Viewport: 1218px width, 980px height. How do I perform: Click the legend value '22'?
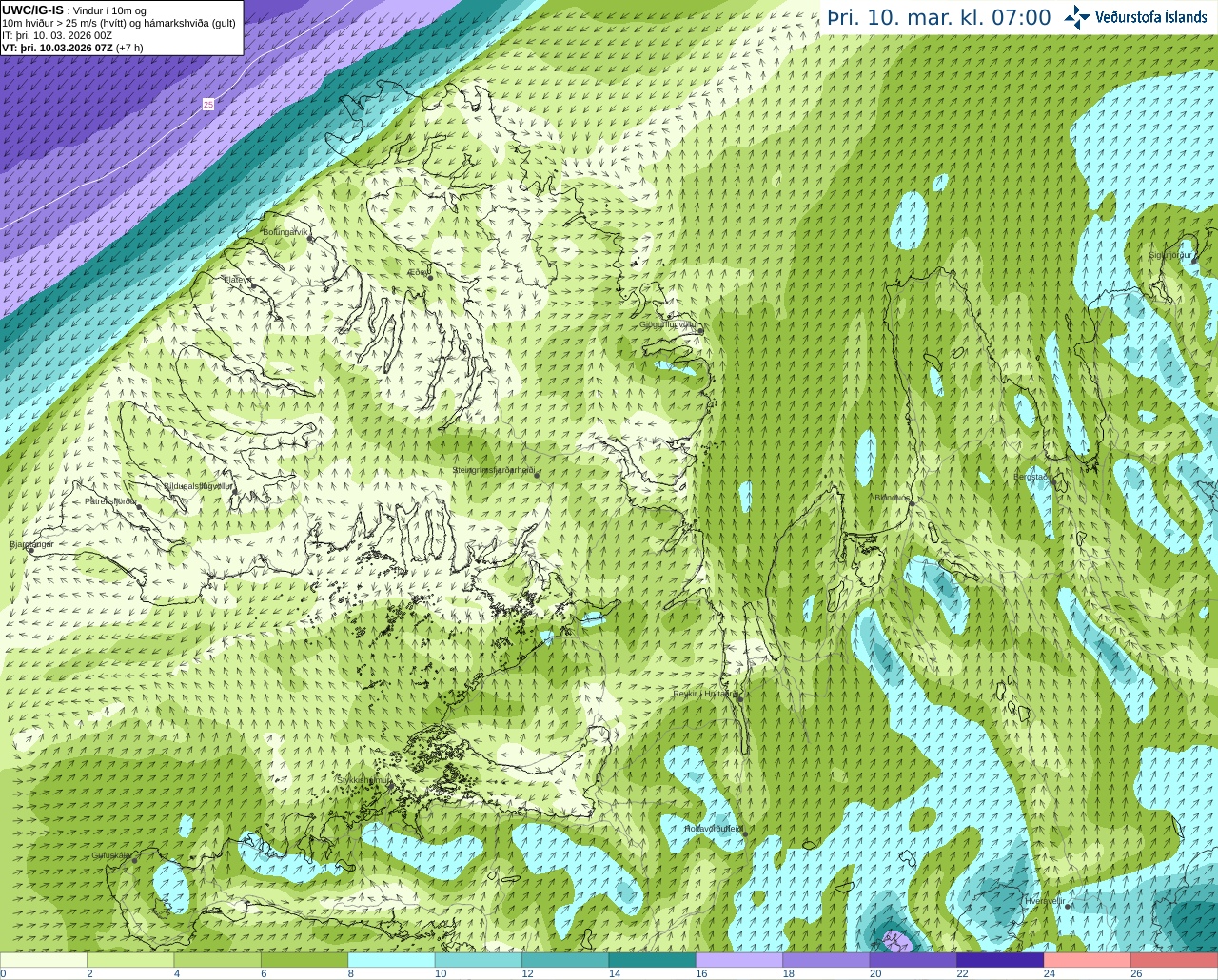962,973
